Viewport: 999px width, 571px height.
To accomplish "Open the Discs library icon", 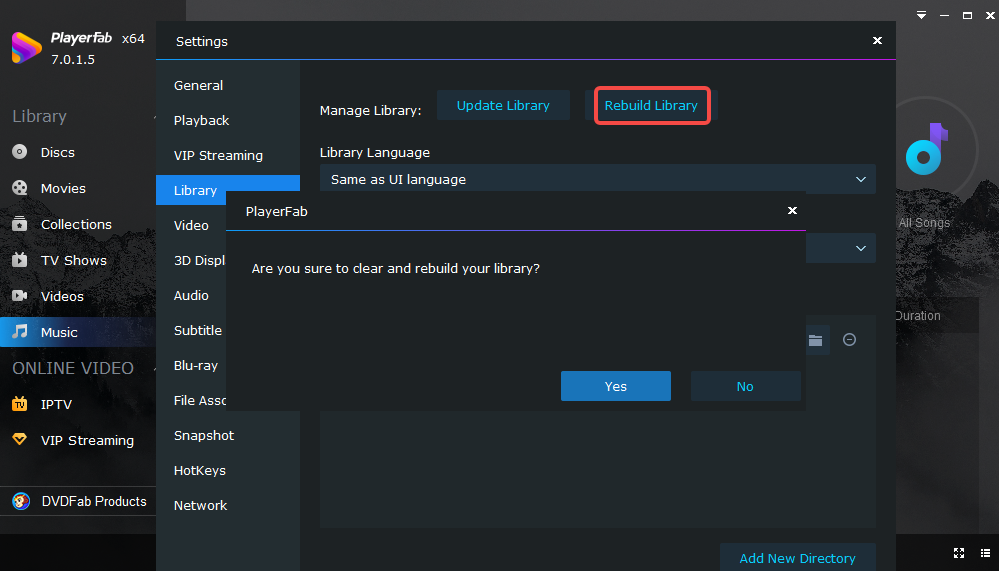I will [x=20, y=152].
